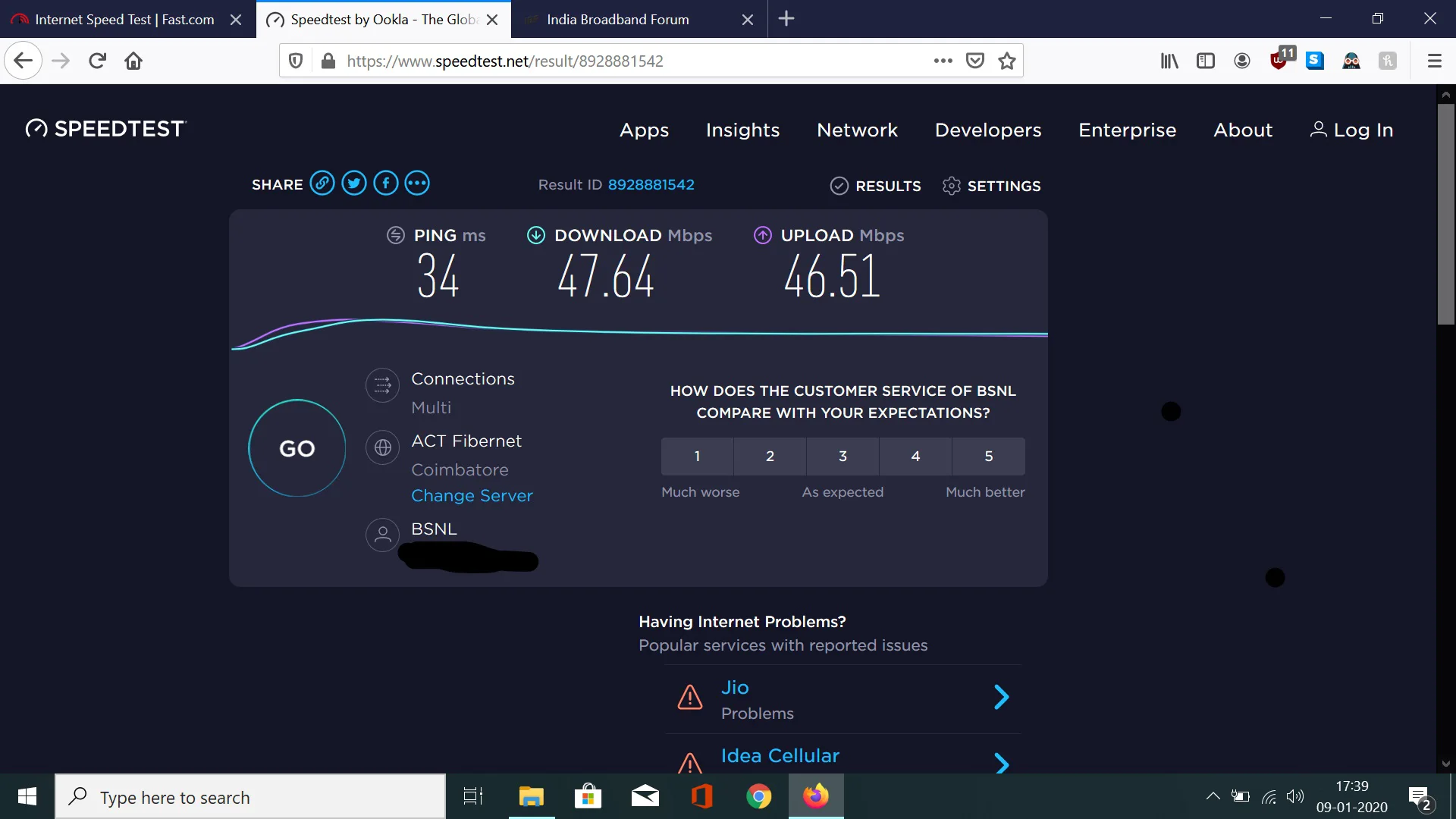
Task: Rate BSNL customer service as 5
Action: tap(988, 456)
